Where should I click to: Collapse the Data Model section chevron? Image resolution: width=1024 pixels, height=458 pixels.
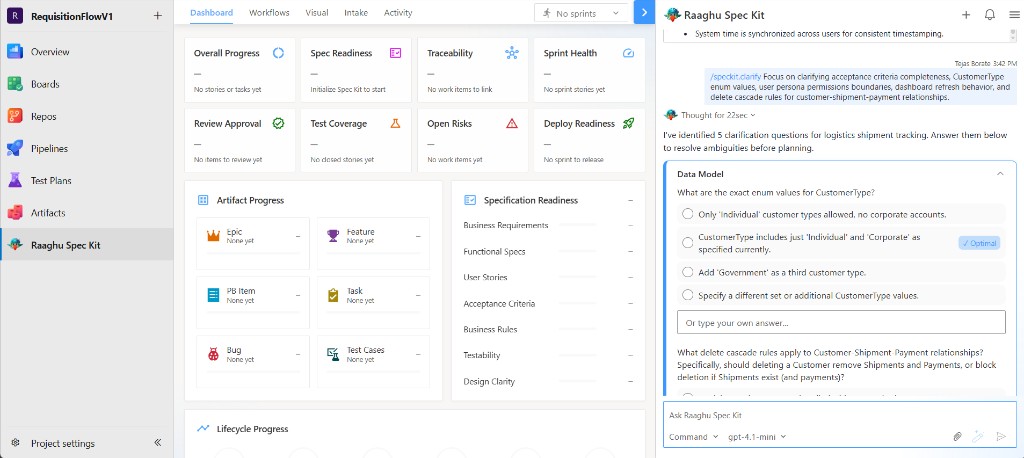[x=999, y=174]
